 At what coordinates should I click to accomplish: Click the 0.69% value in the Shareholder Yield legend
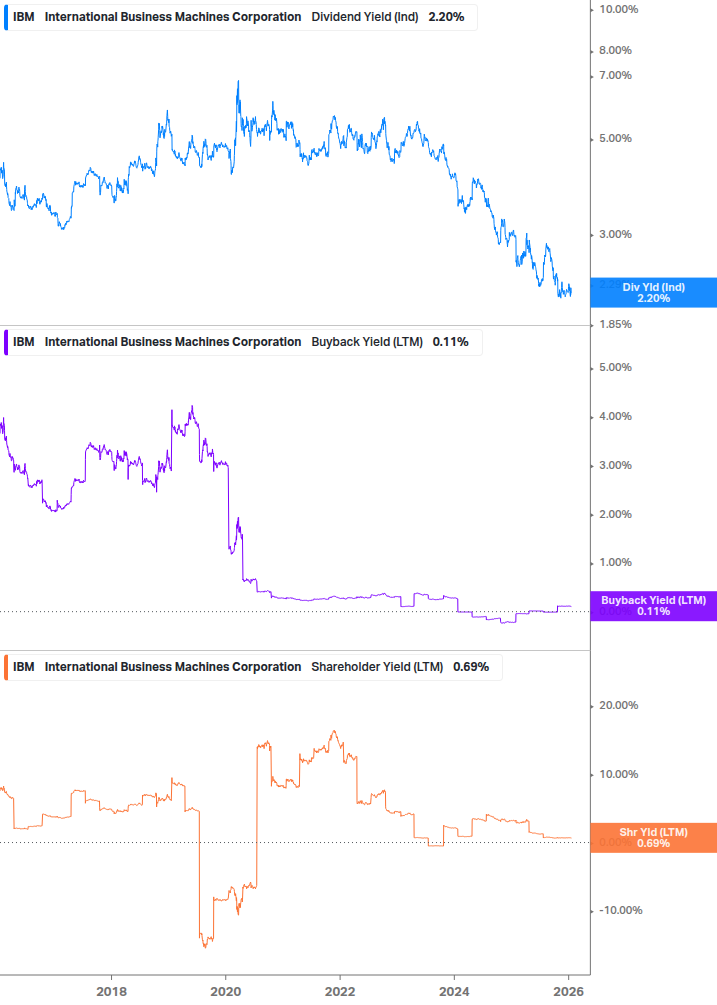click(471, 667)
